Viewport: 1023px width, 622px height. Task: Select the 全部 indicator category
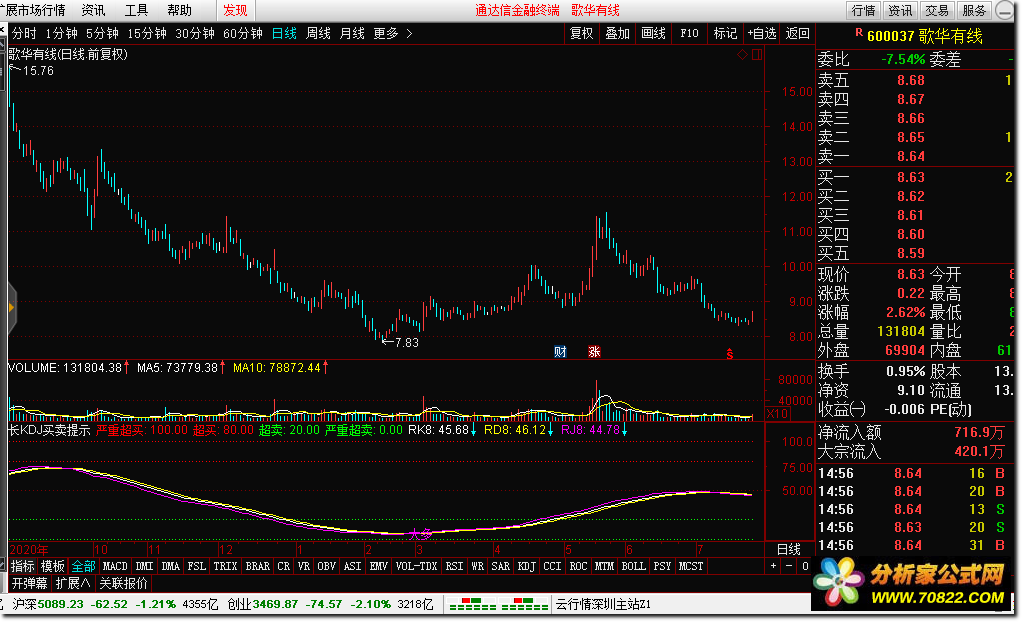pyautogui.click(x=83, y=566)
